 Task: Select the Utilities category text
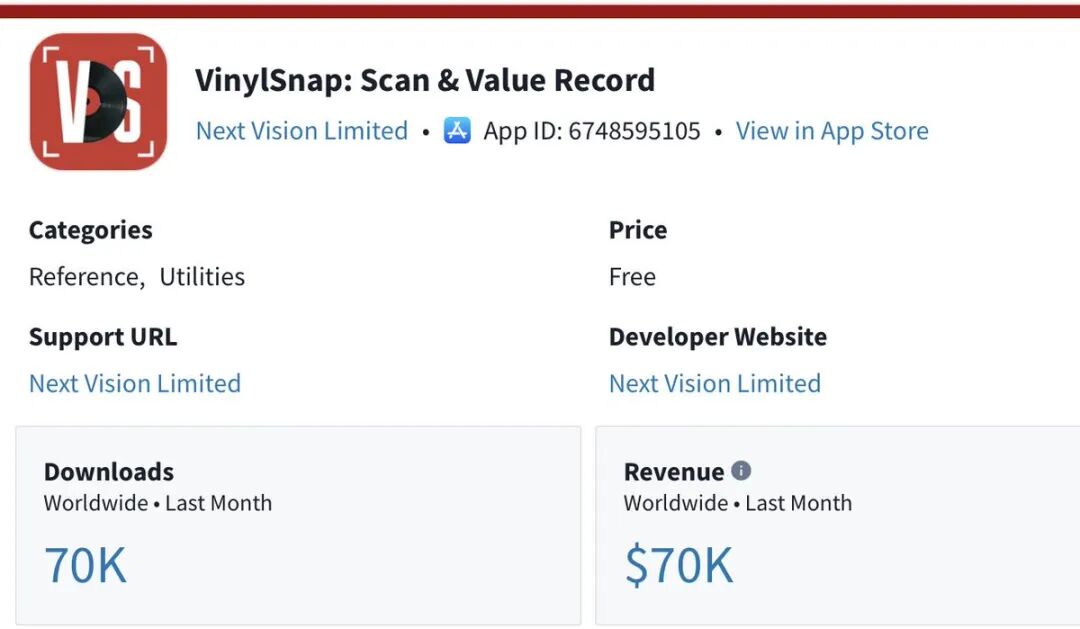pos(202,277)
